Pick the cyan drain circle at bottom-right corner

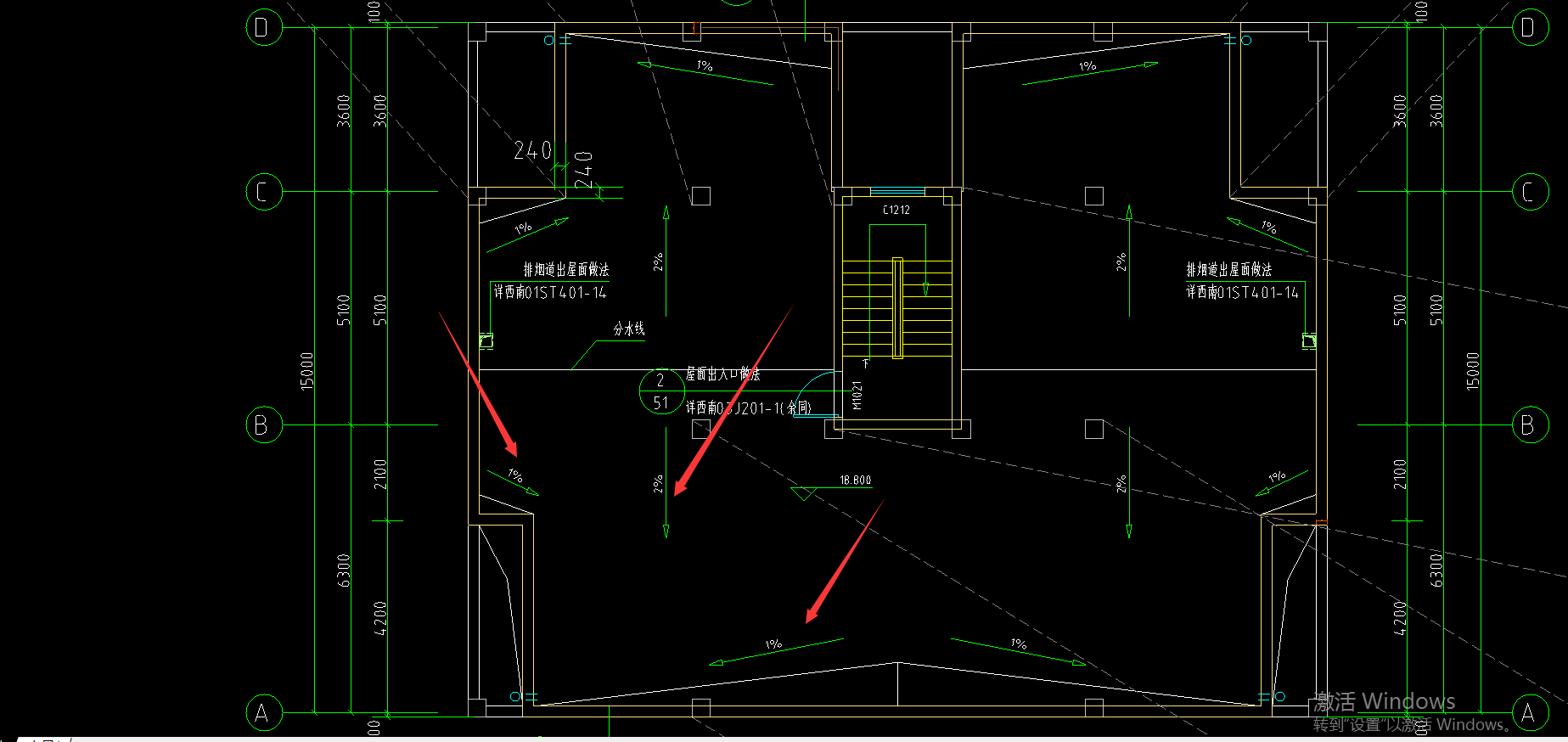[x=1280, y=697]
